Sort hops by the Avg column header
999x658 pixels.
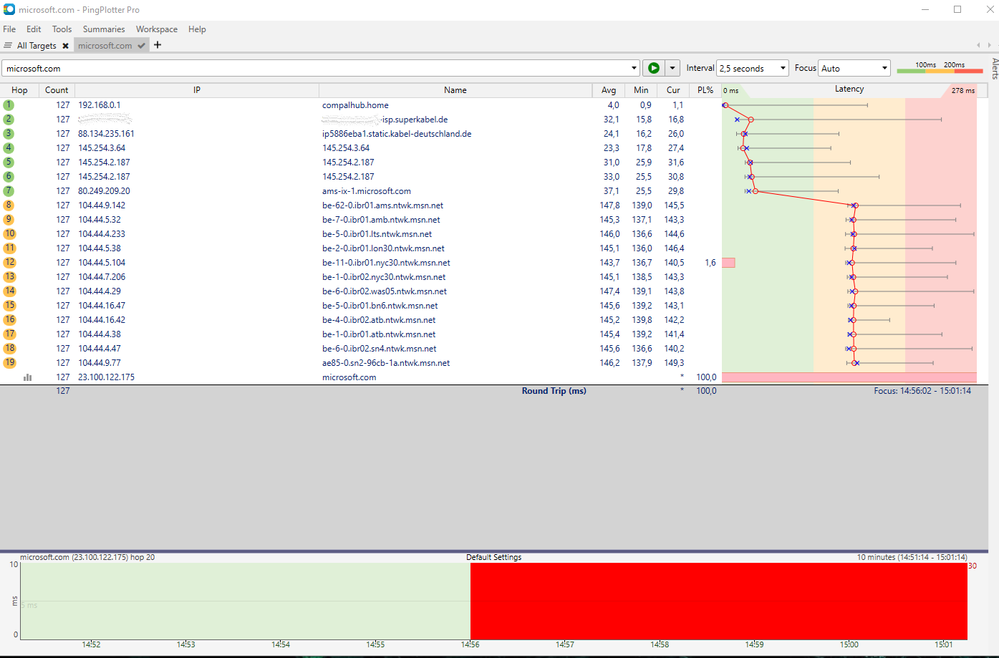point(609,90)
